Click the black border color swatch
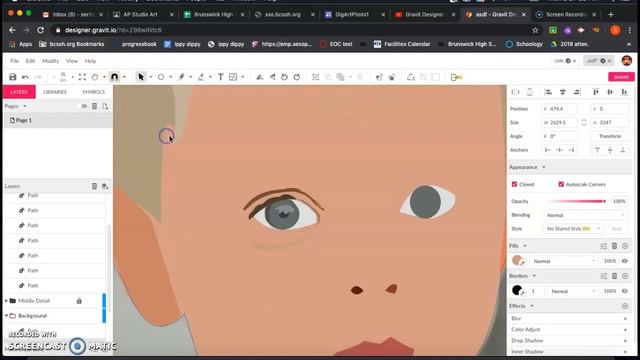Screen dimensions: 640x360 point(517,290)
